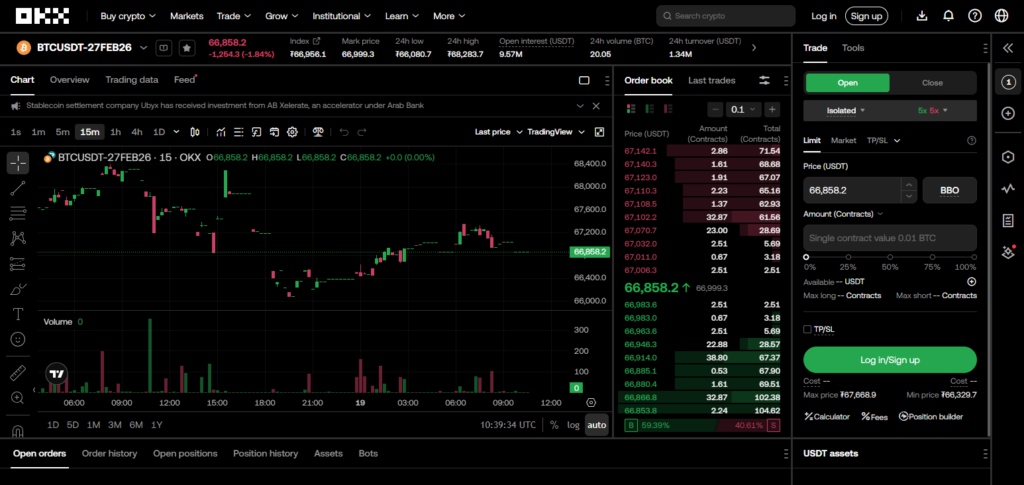1024x485 pixels.
Task: Select the Market order type tab
Action: point(843,140)
